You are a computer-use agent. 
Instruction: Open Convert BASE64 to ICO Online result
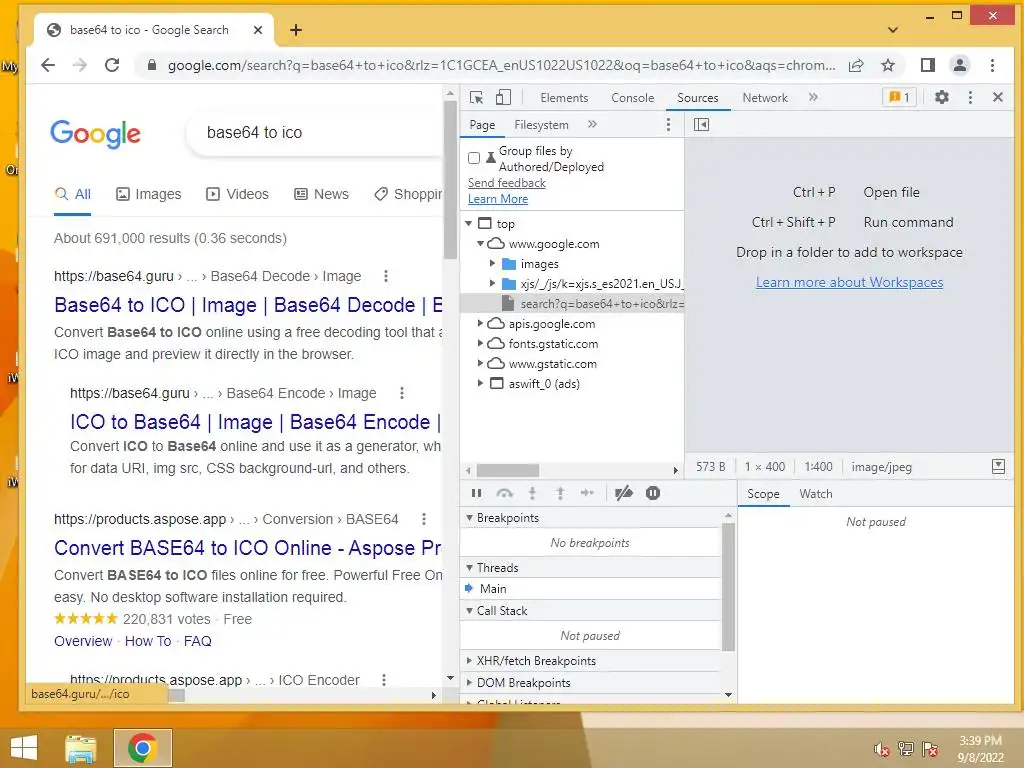tap(248, 548)
